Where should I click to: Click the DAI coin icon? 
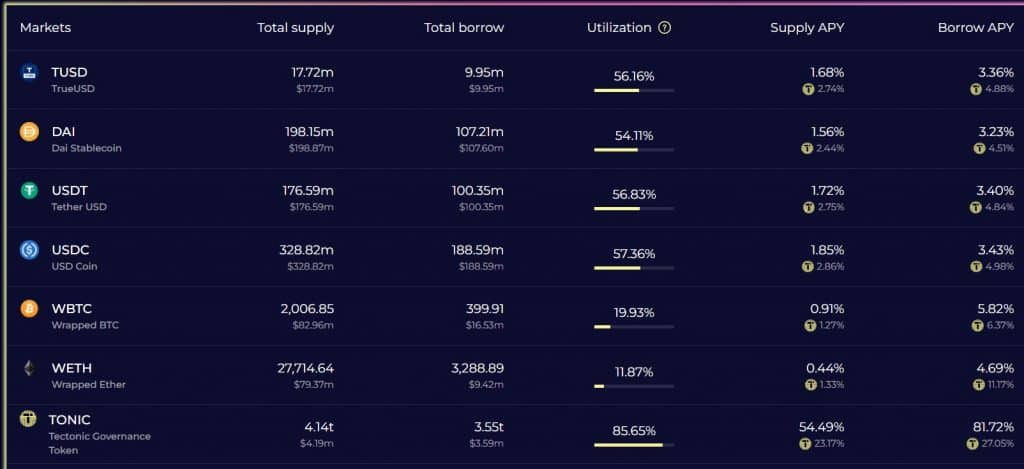(x=29, y=132)
